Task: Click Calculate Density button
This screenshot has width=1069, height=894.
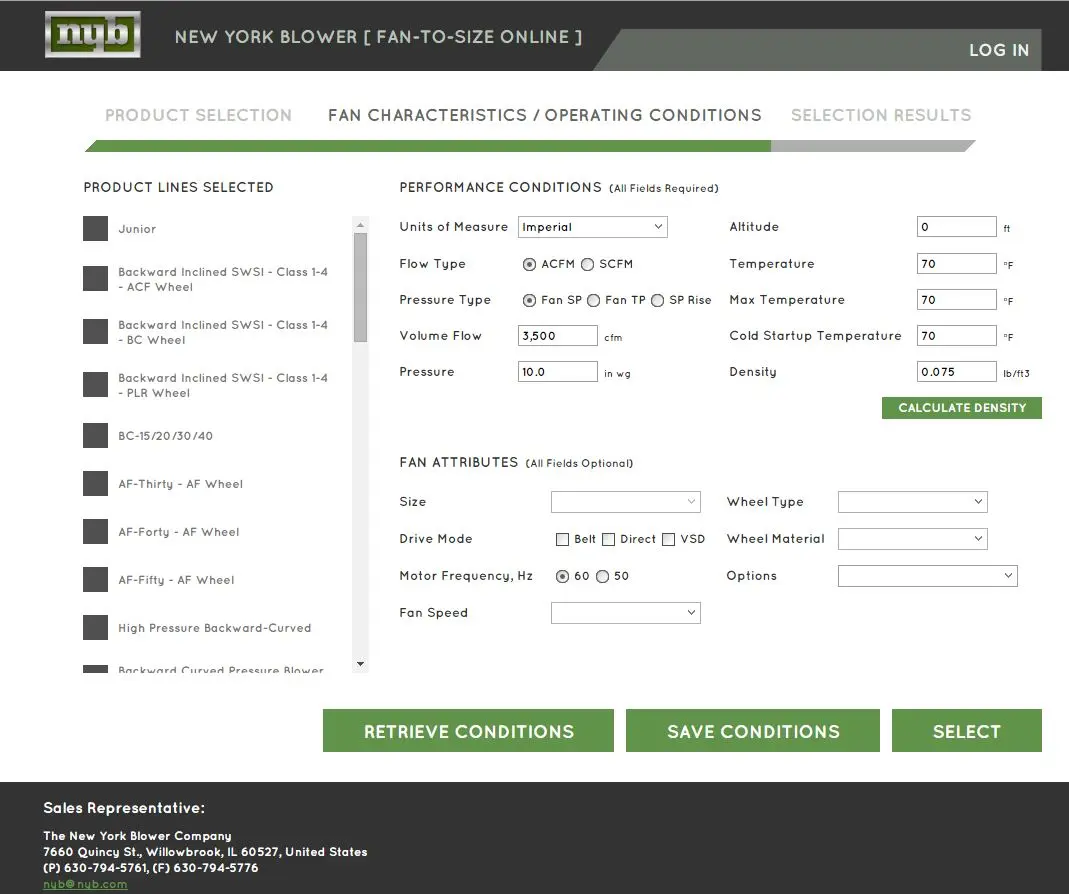Action: tap(962, 408)
